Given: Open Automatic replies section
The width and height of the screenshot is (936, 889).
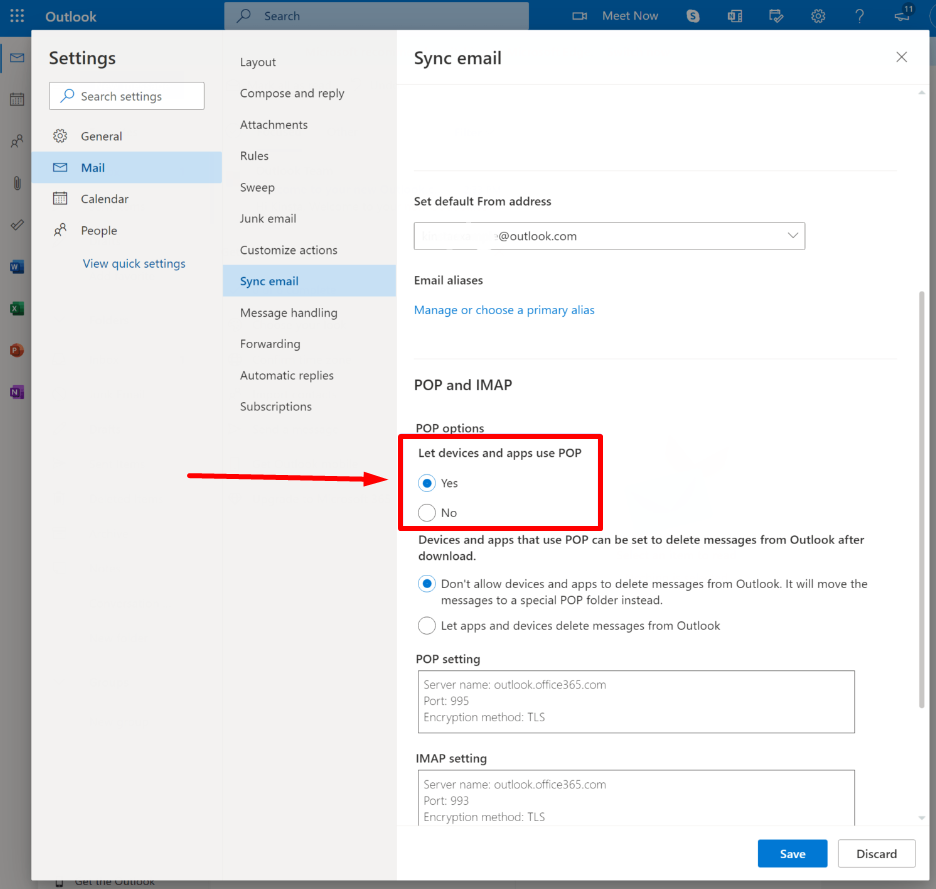Looking at the screenshot, I should pyautogui.click(x=309, y=376).
